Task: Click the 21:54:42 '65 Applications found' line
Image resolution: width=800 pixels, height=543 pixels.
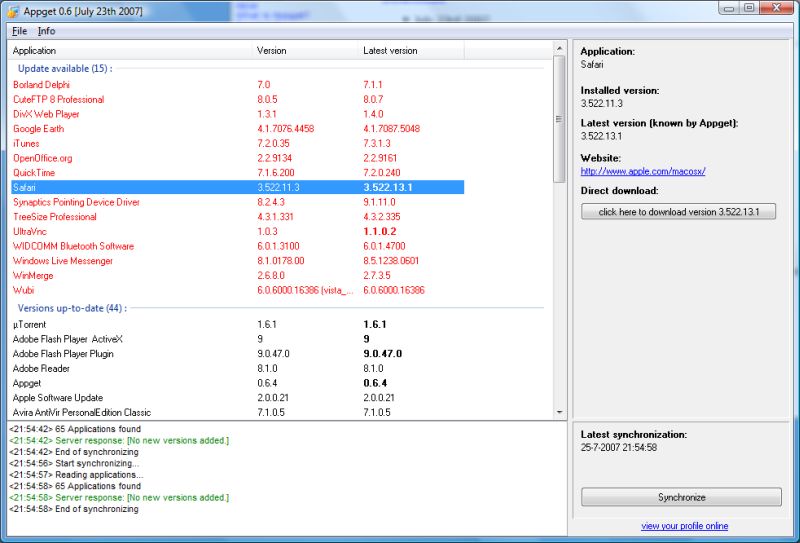Action: tap(75, 429)
